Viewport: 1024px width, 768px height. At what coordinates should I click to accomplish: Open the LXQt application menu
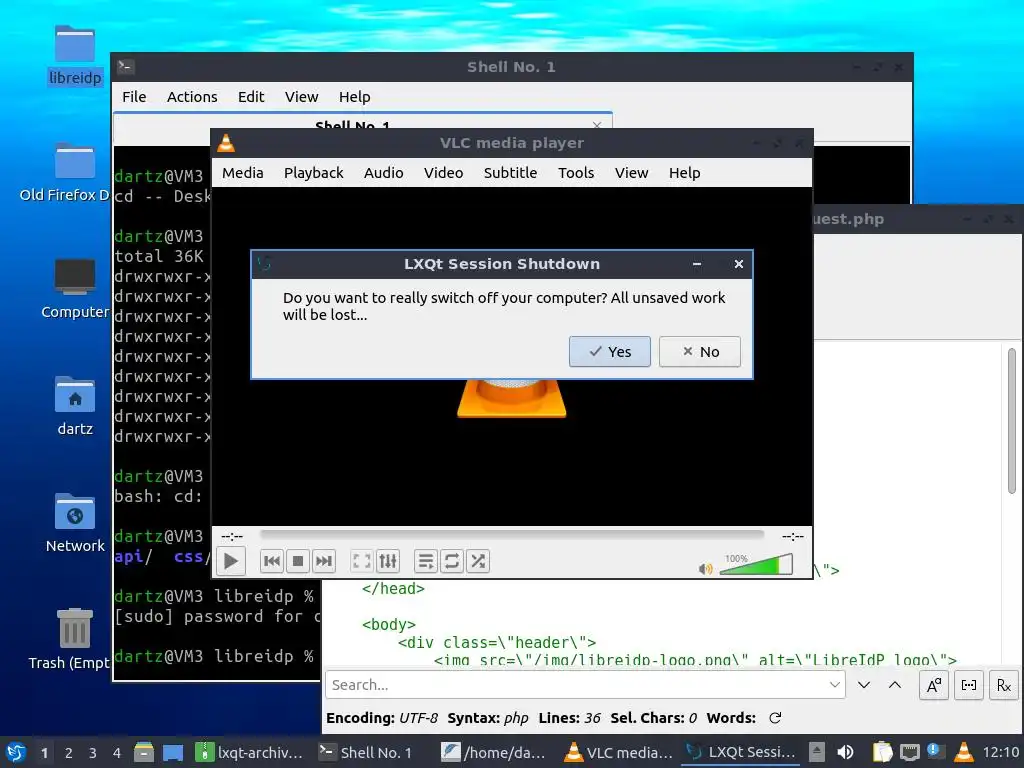(x=16, y=752)
